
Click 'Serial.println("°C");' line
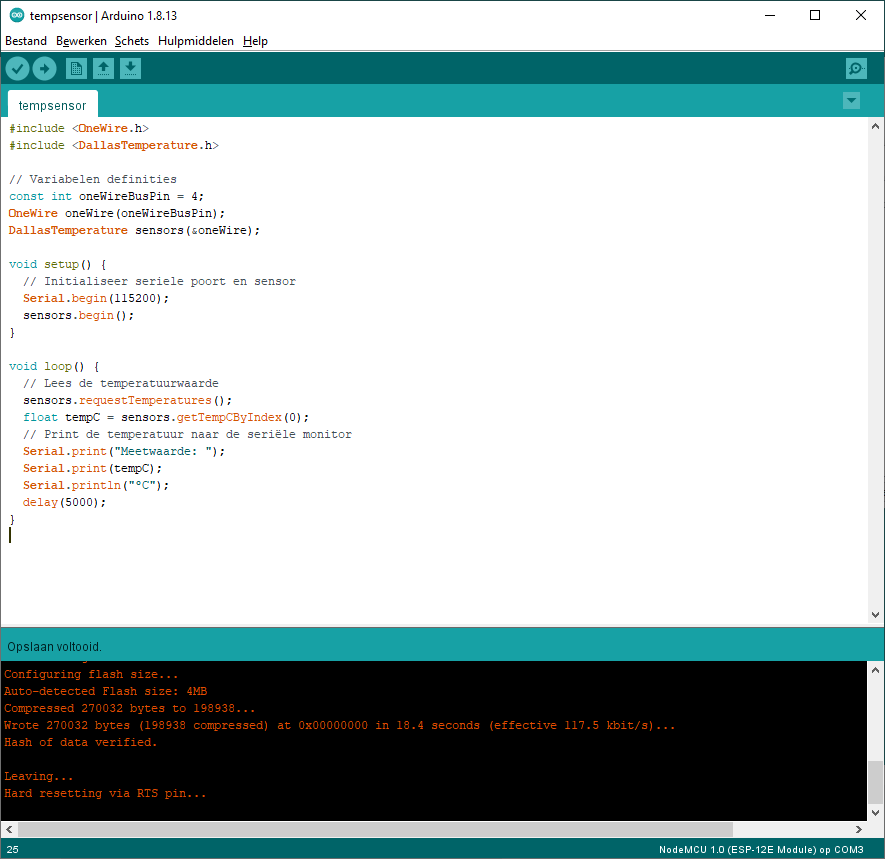(96, 485)
